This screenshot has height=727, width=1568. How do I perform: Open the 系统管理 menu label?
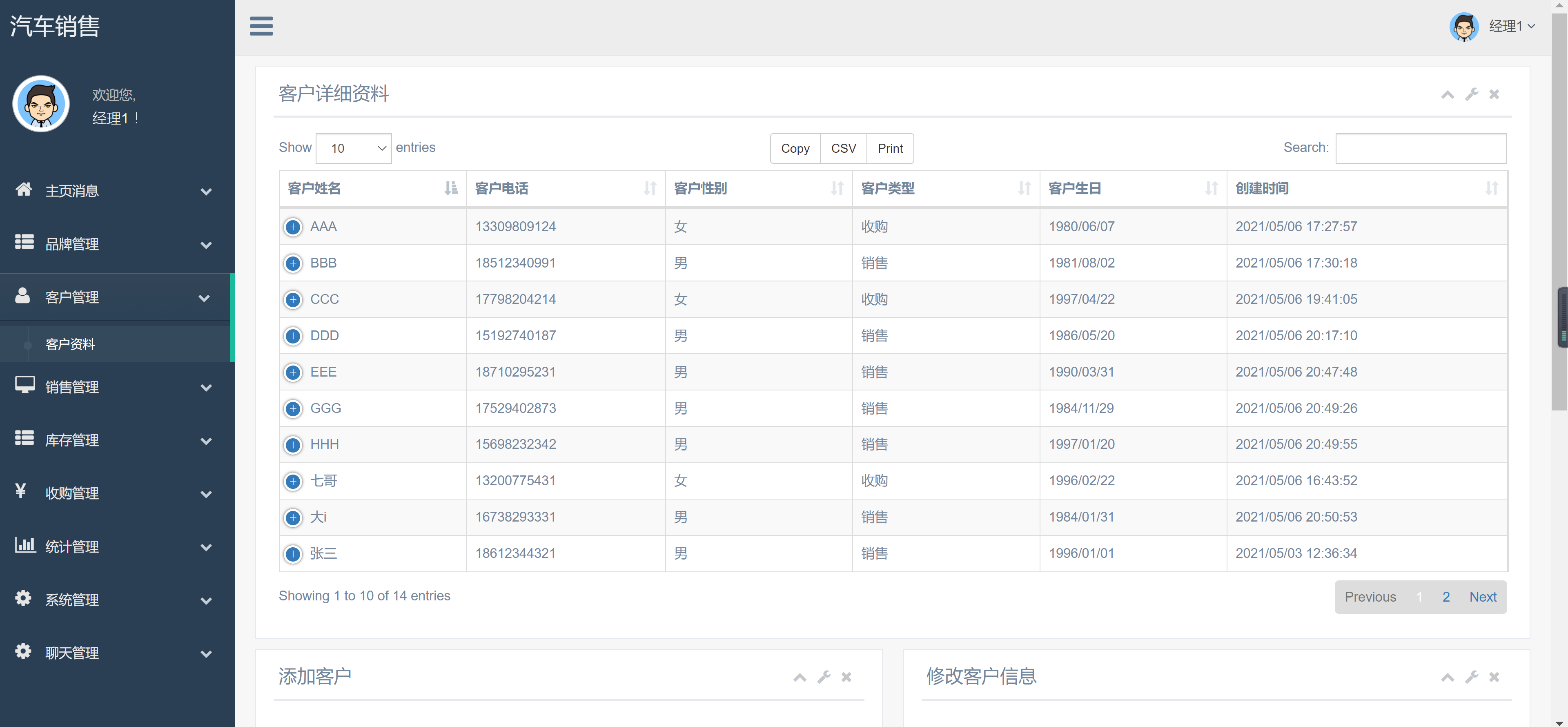click(72, 600)
